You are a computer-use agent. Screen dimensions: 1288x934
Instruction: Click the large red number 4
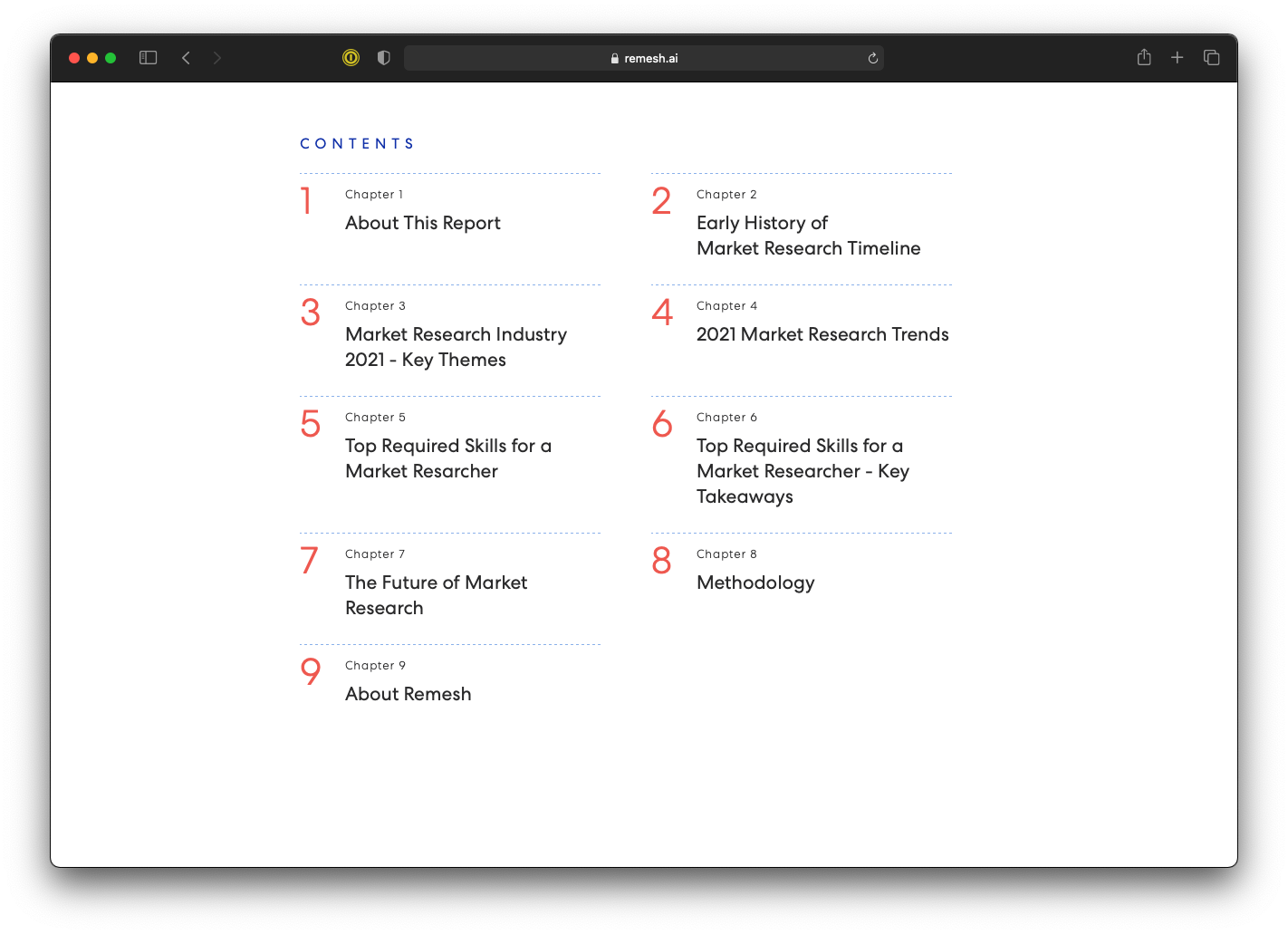tap(662, 313)
